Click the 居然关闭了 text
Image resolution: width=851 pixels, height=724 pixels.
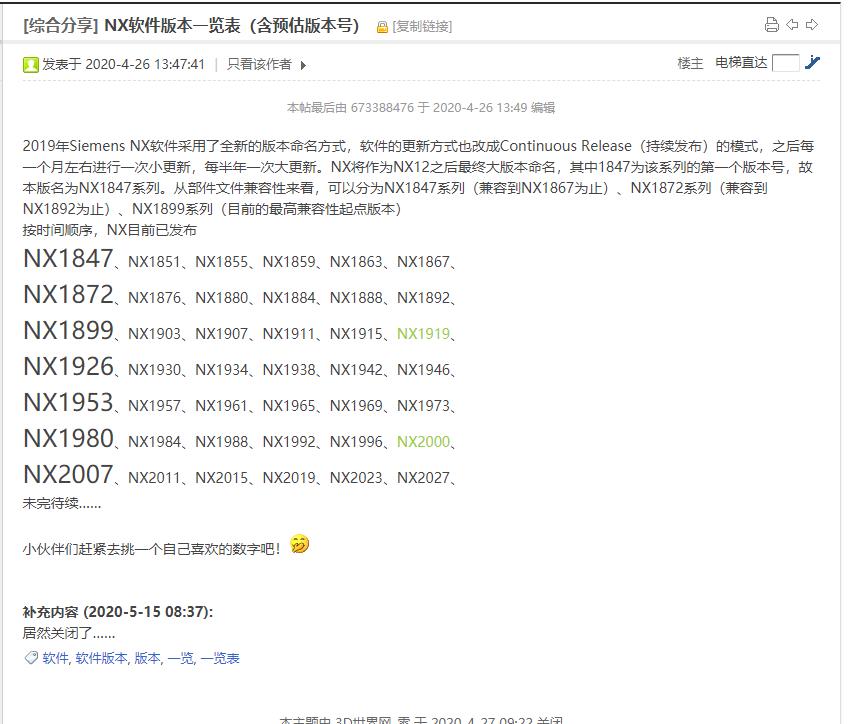tap(69, 633)
